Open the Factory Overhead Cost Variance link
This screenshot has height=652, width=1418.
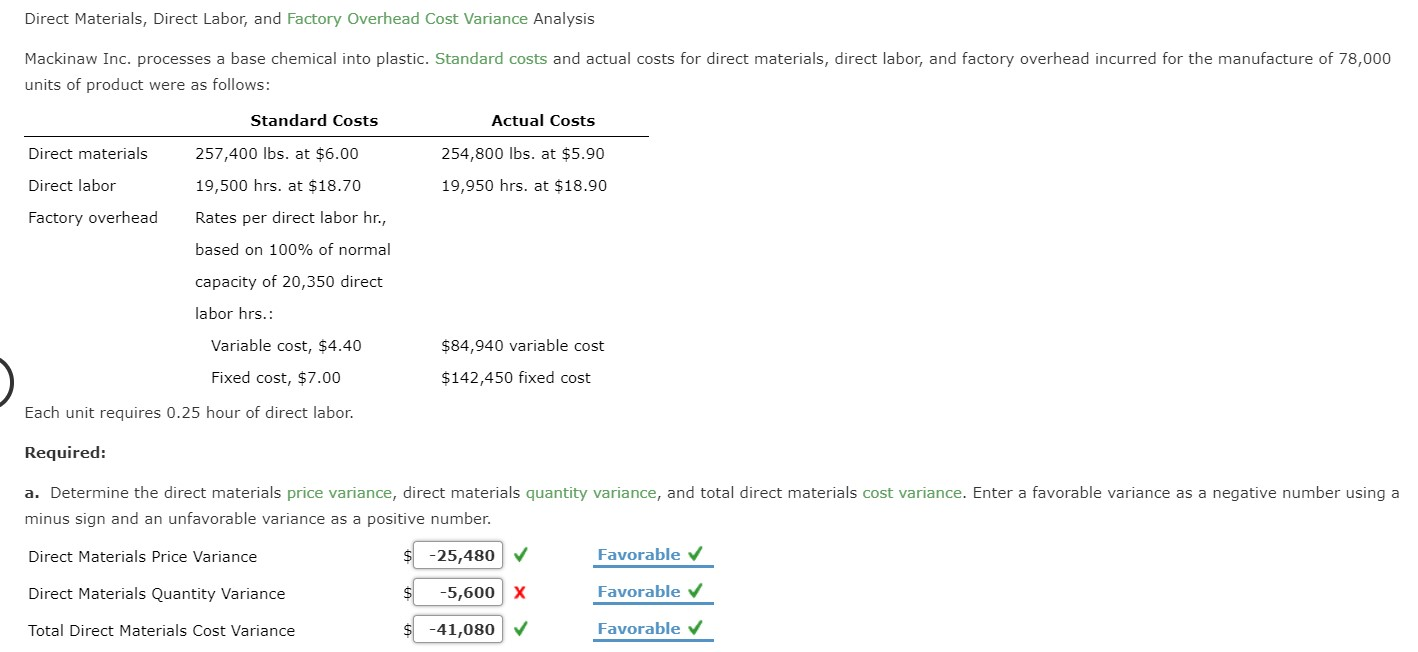click(407, 18)
